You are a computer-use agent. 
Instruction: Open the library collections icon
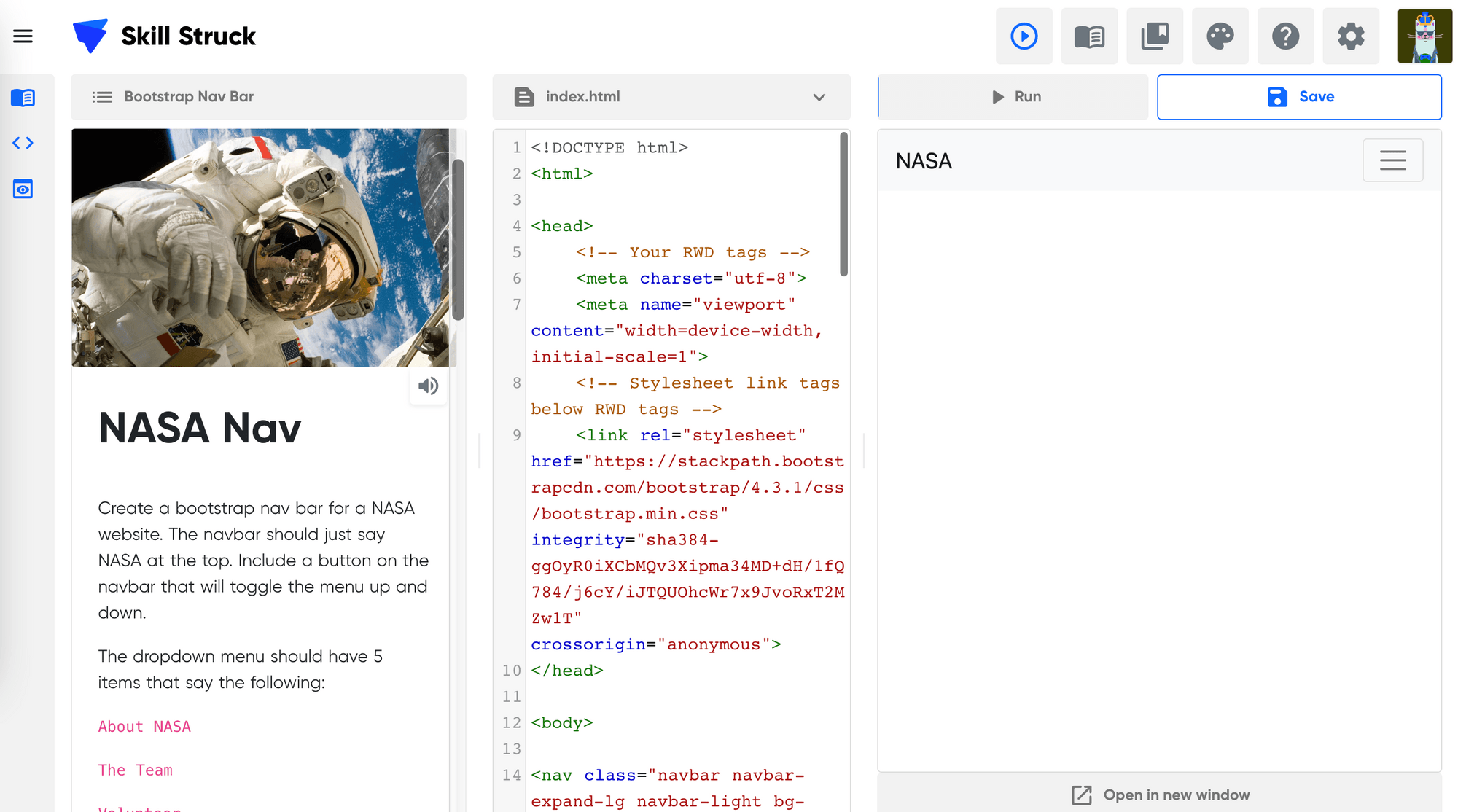coord(1155,36)
